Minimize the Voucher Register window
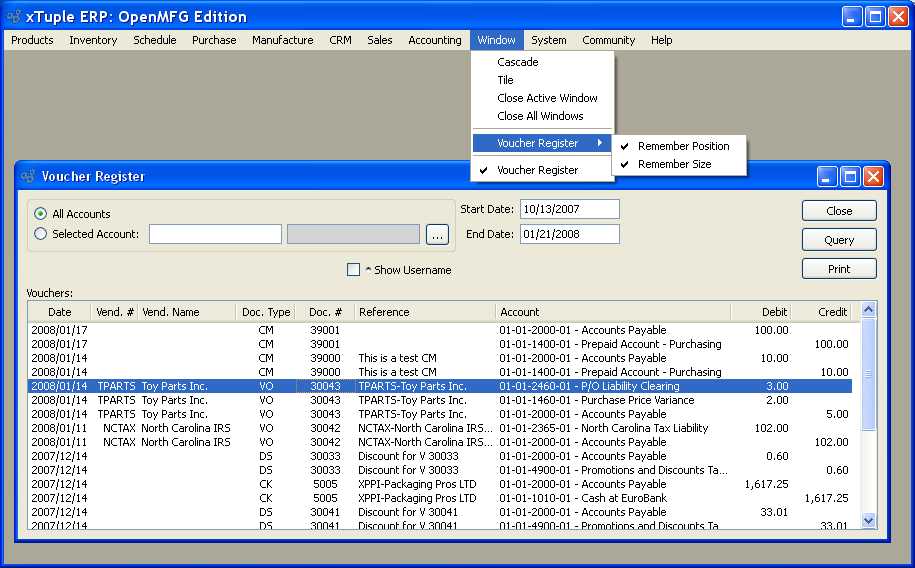The image size is (915, 568). pos(827,177)
